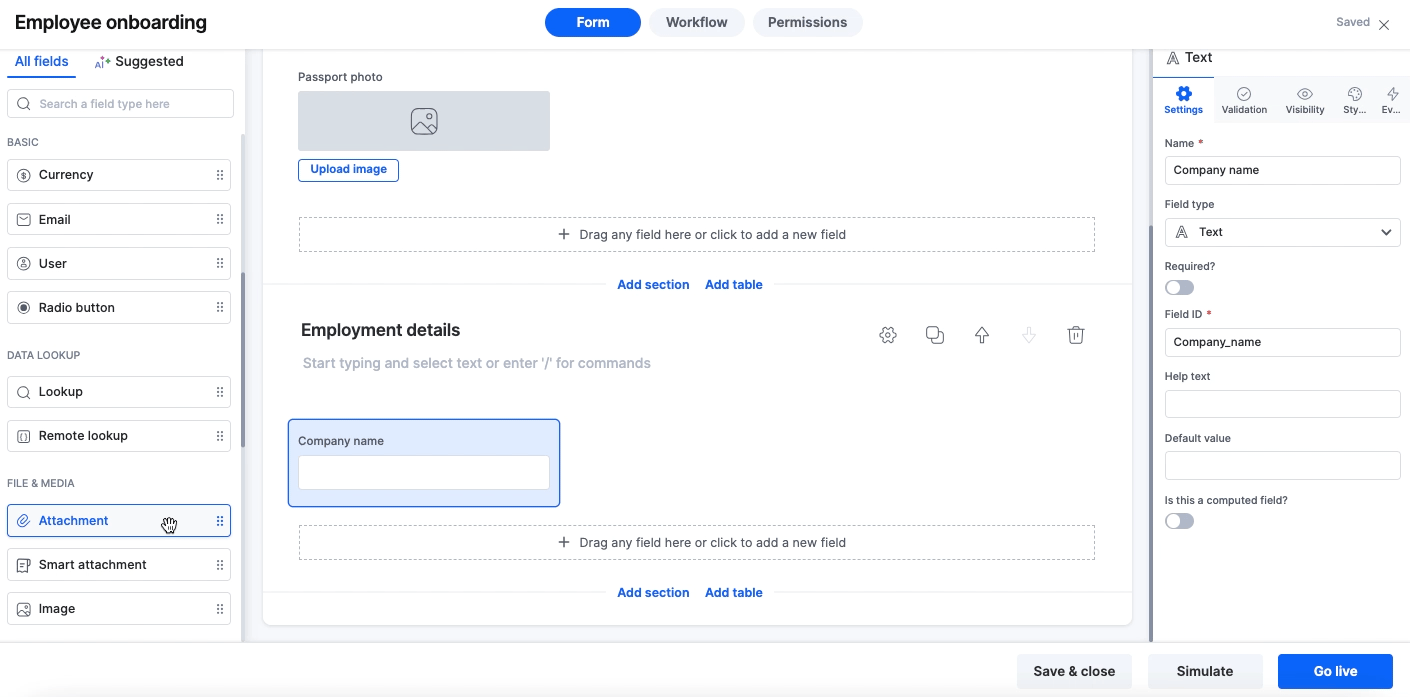
Task: Click the Name input field
Action: [1282, 170]
